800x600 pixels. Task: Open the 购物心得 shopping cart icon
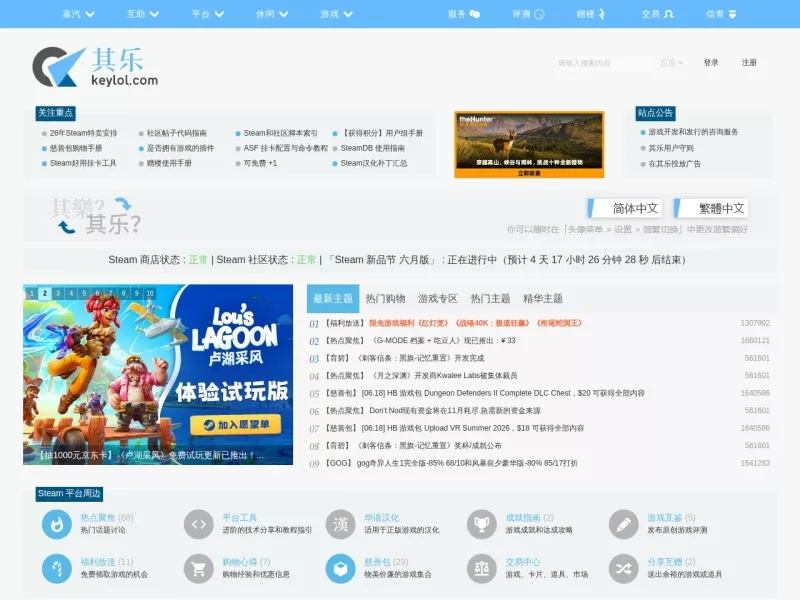coord(198,568)
